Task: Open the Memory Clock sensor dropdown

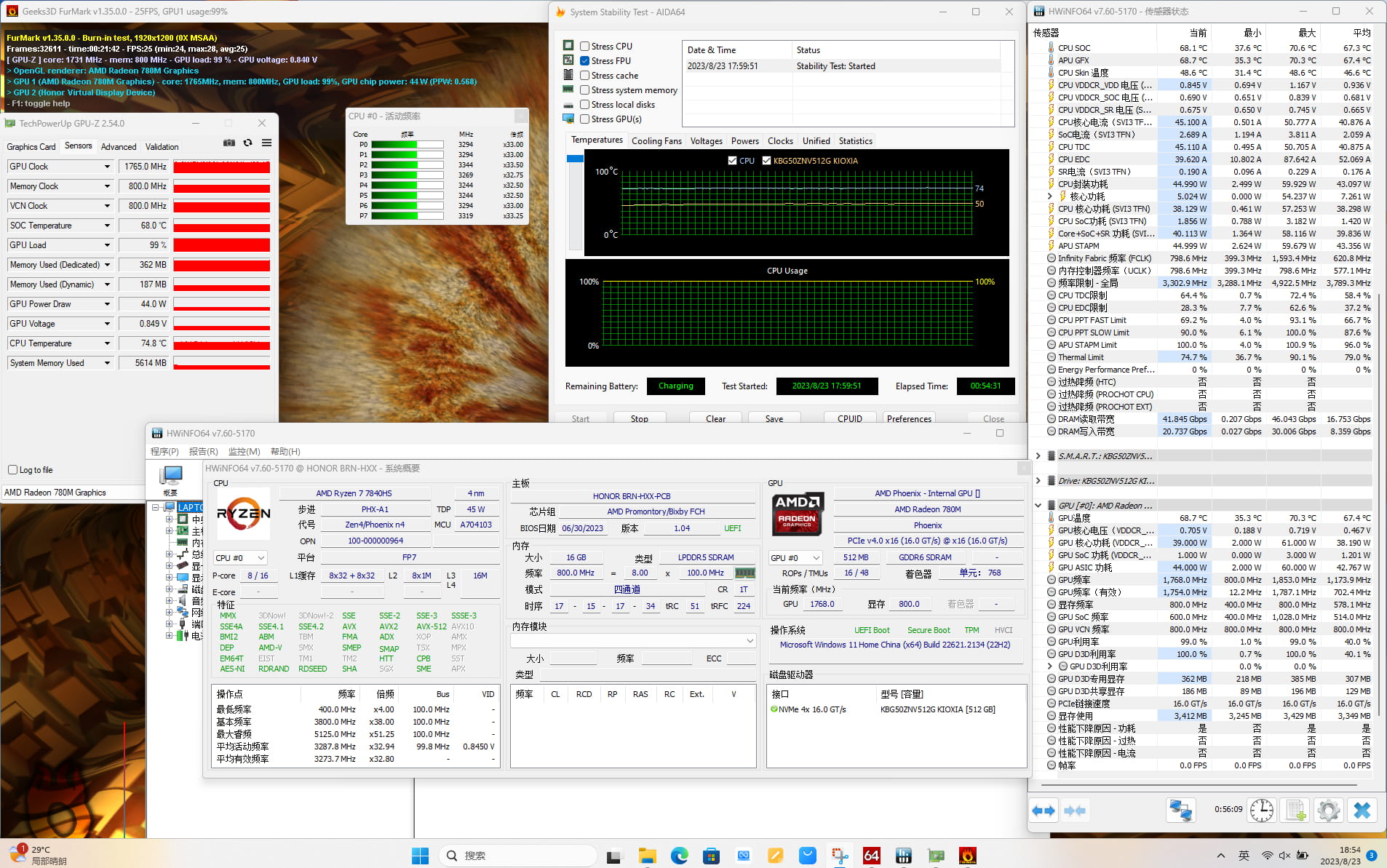Action: click(107, 186)
